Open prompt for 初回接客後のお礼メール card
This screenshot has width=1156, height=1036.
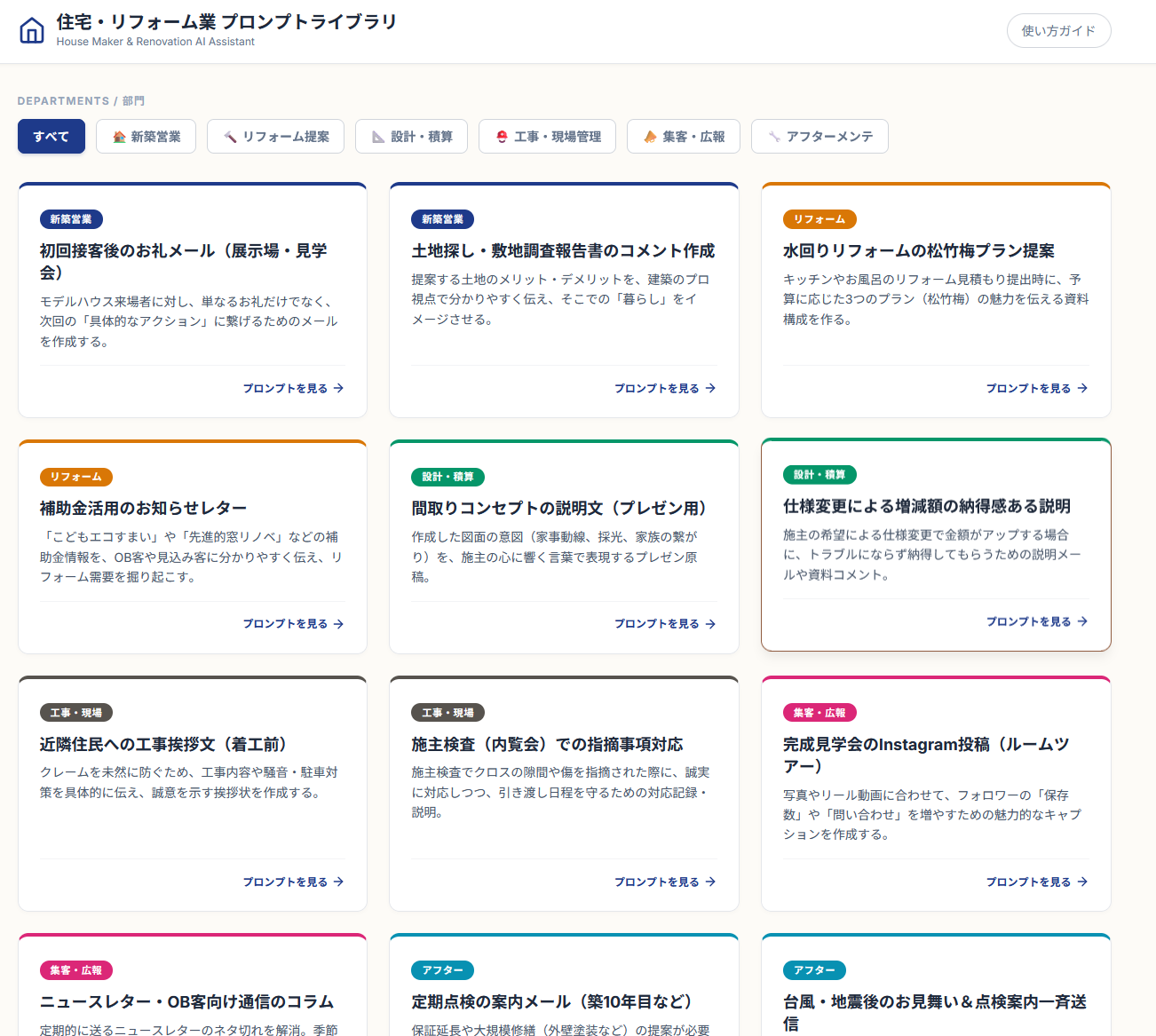pos(293,389)
